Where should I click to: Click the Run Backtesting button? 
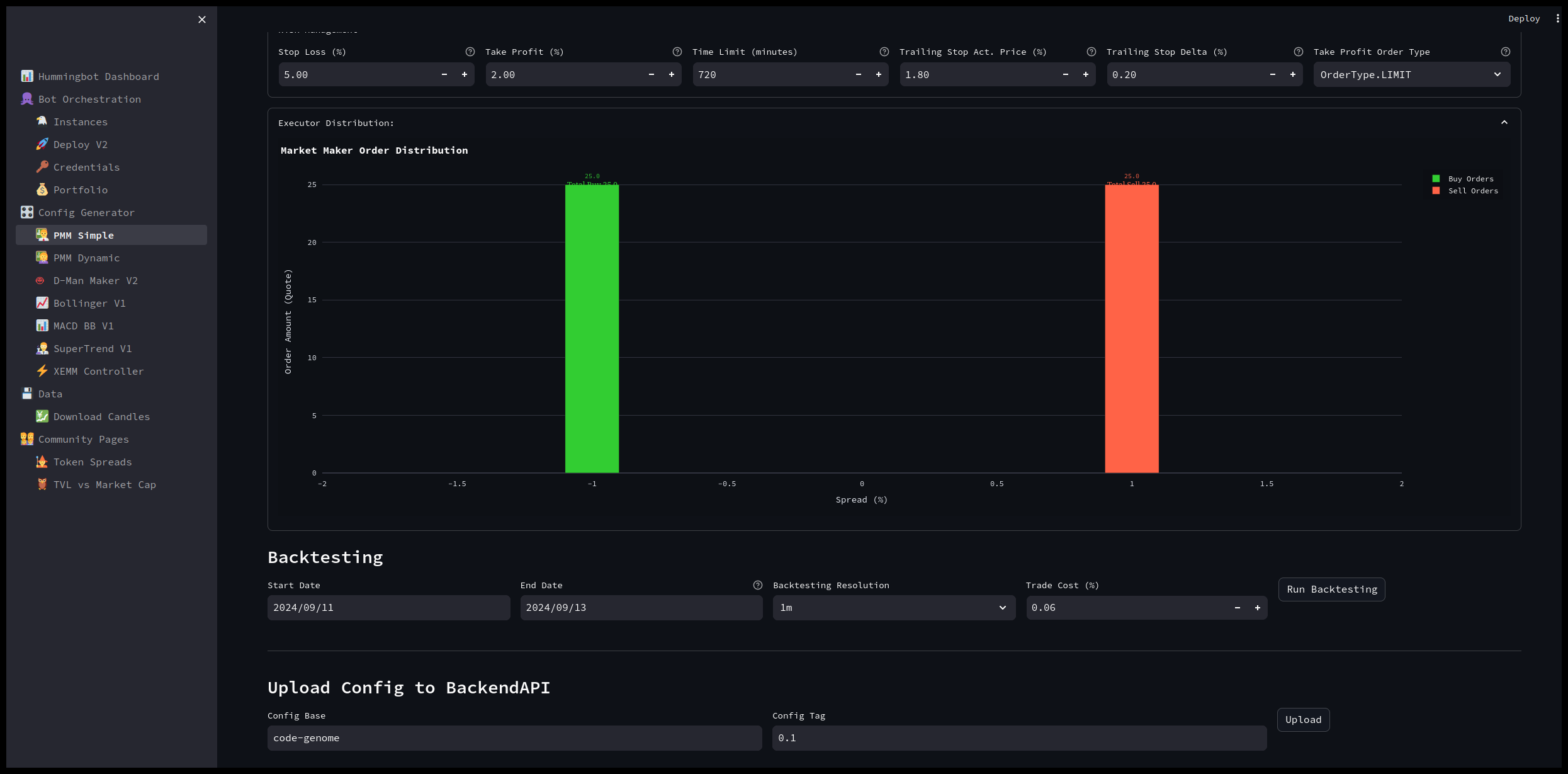[1331, 589]
